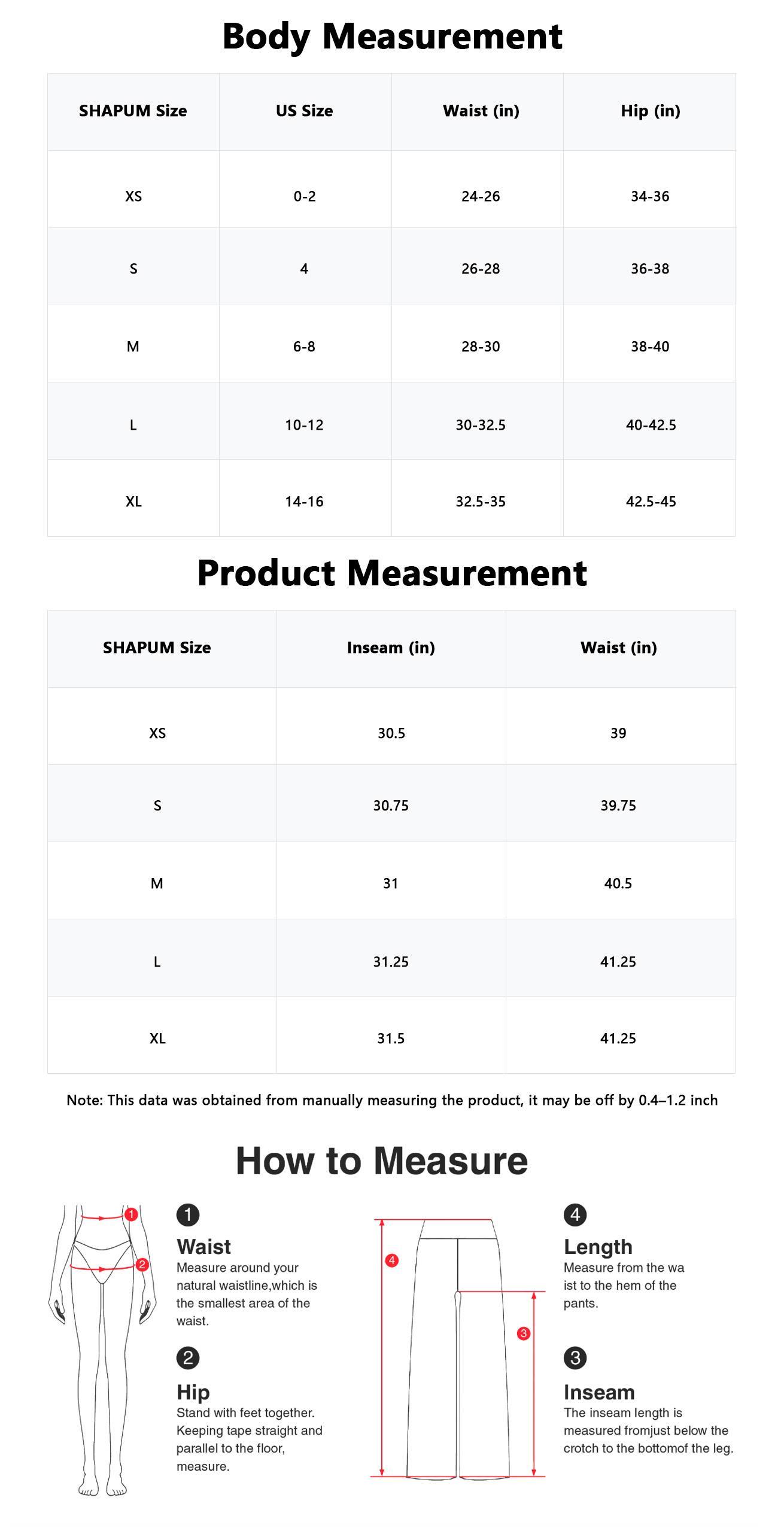The height and width of the screenshot is (1537, 784).
Task: Click the Inseam description label
Action: click(599, 1392)
